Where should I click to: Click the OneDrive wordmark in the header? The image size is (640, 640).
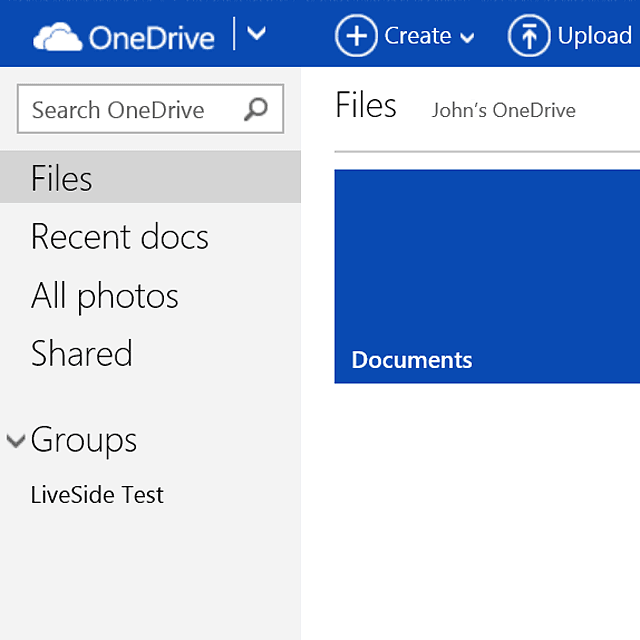coord(152,38)
